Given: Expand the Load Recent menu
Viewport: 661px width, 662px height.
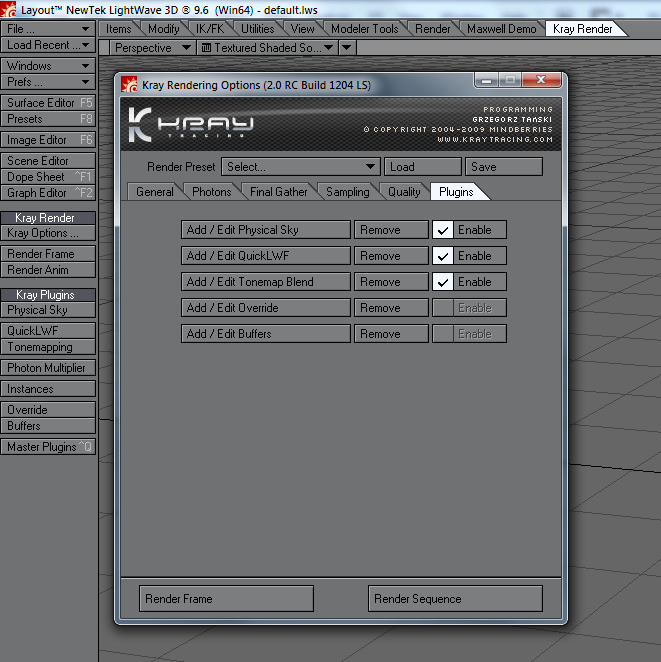Looking at the screenshot, I should [47, 45].
